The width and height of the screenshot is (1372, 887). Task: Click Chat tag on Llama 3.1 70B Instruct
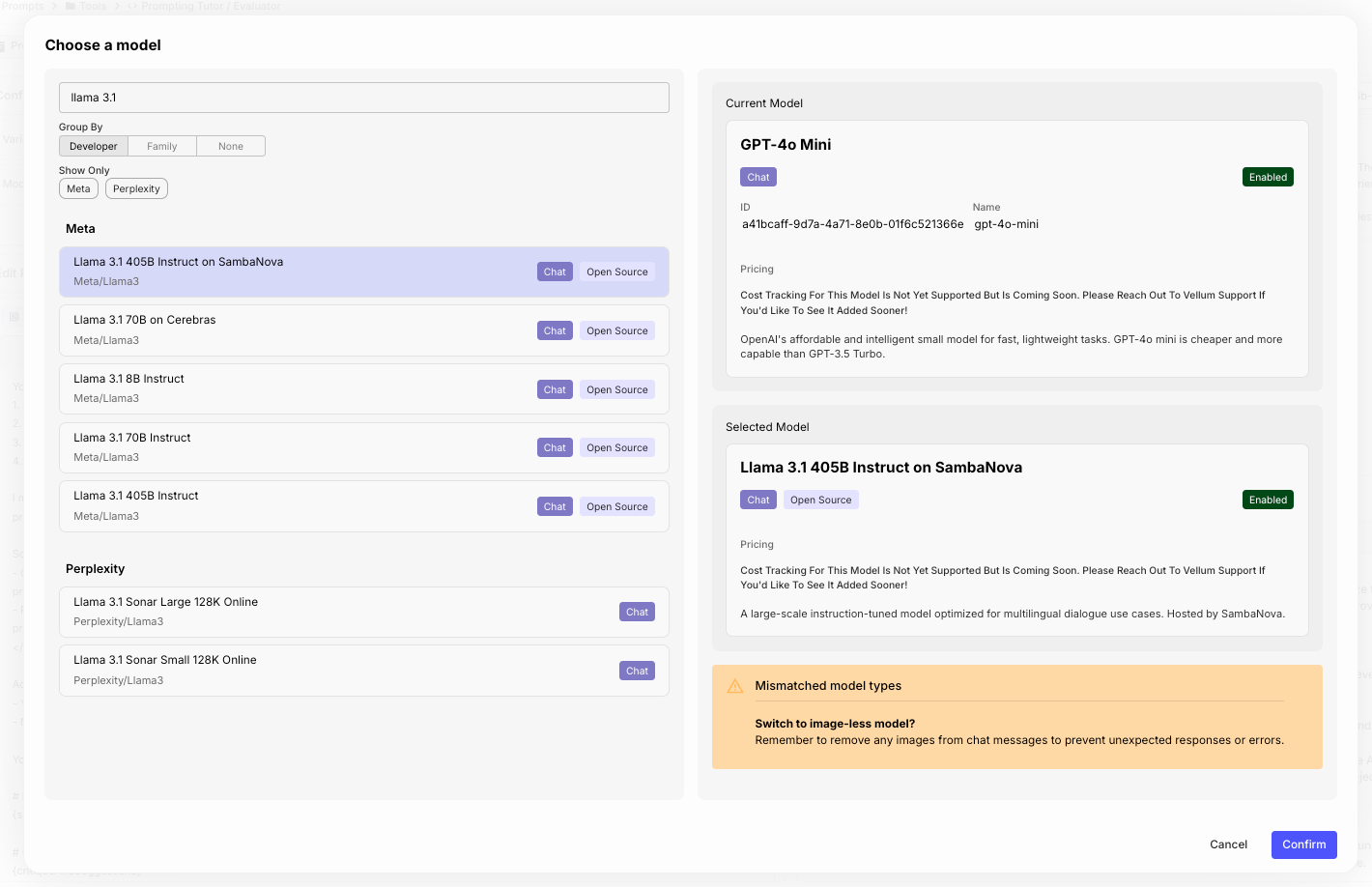click(x=555, y=447)
